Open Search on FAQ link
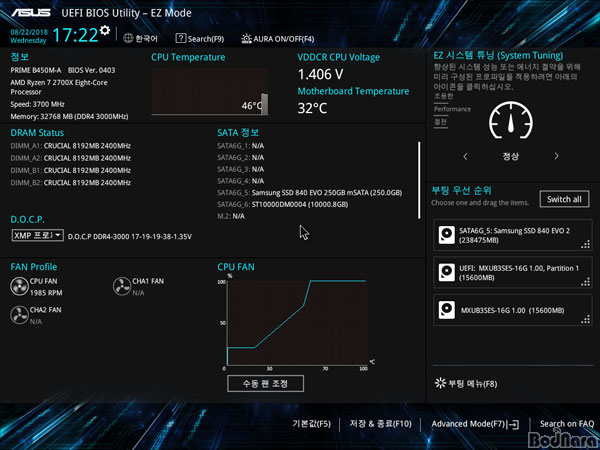Viewport: 600px width, 450px height. (x=567, y=424)
